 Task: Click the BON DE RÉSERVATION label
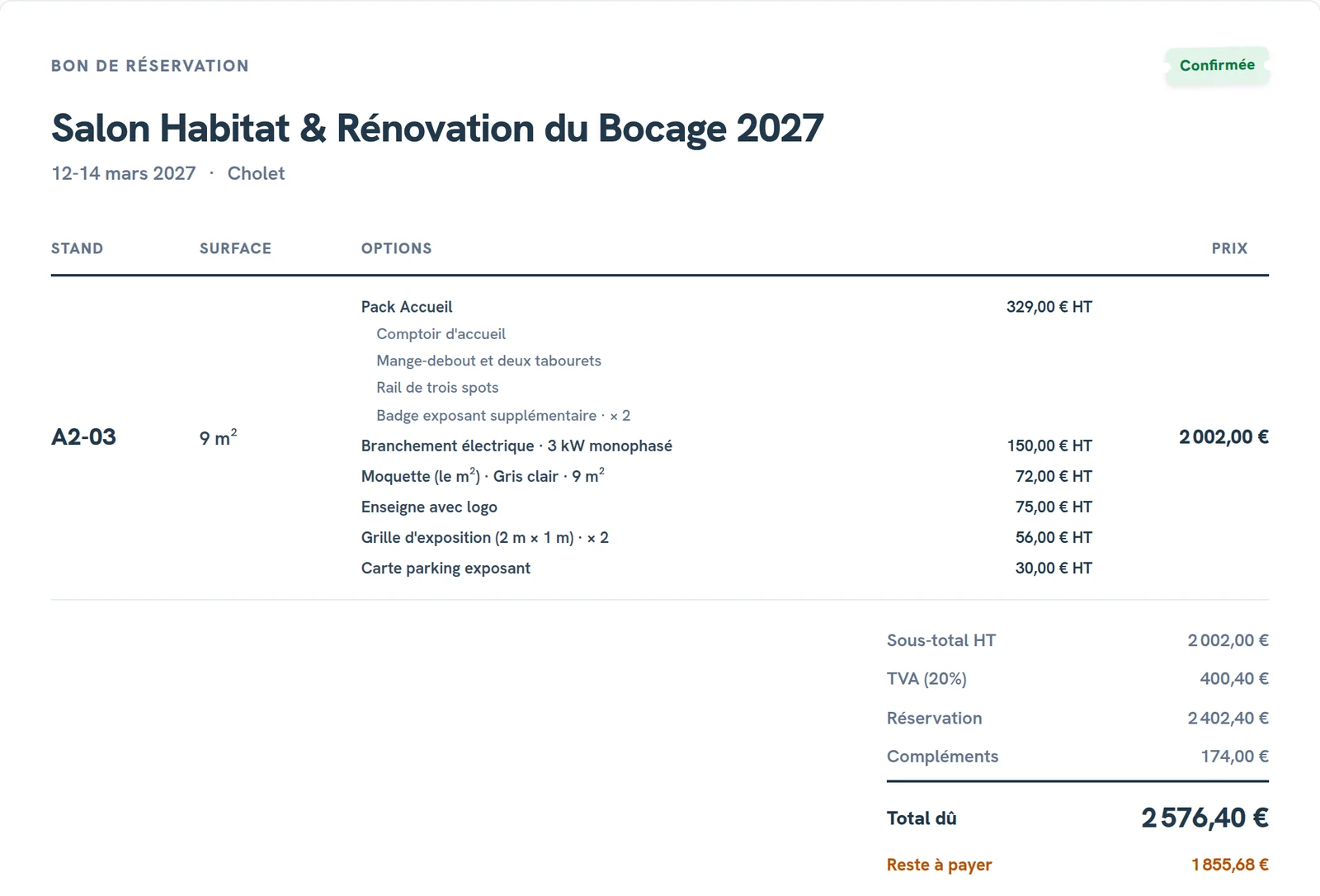[150, 66]
